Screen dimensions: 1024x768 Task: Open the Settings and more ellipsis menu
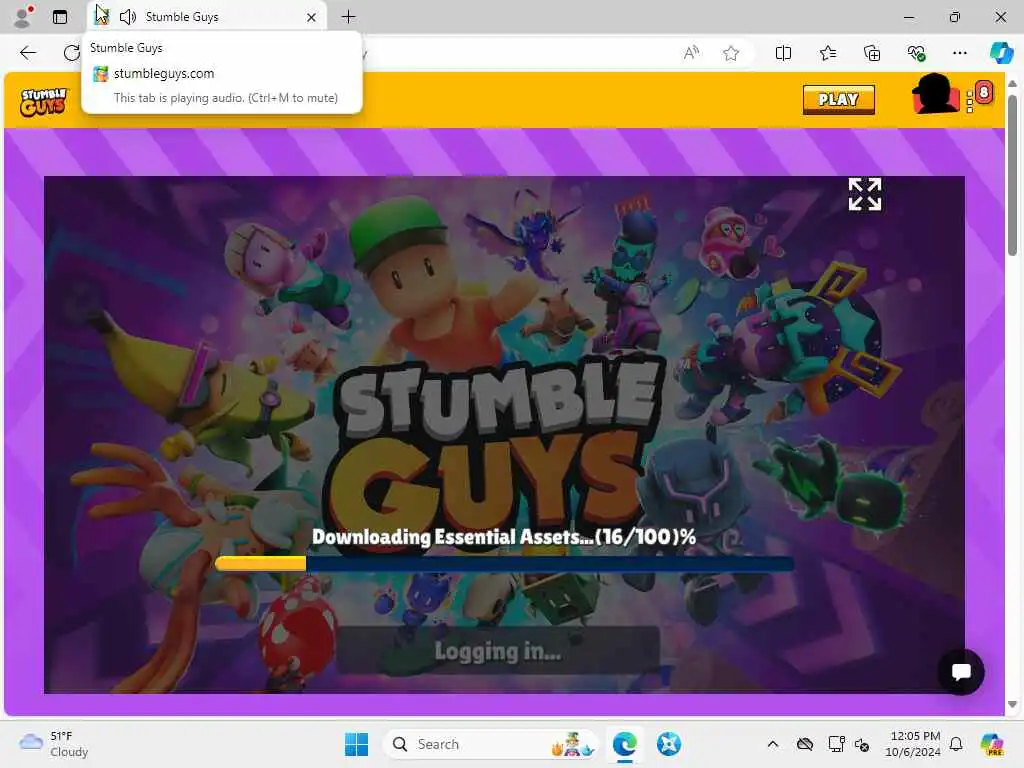click(x=959, y=53)
